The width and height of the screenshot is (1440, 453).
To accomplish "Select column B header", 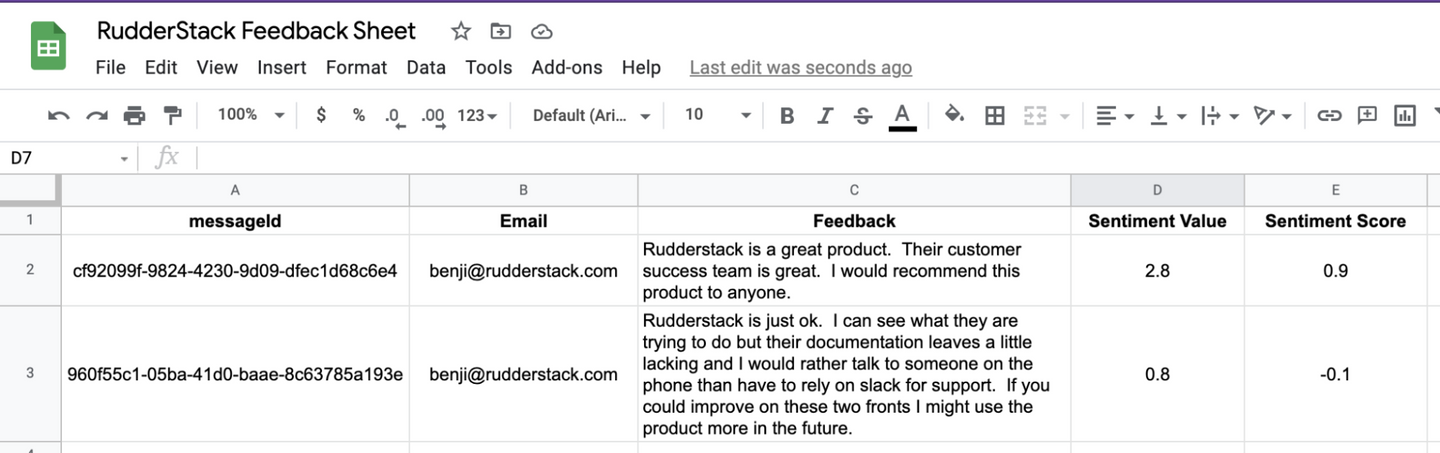I will click(x=523, y=190).
